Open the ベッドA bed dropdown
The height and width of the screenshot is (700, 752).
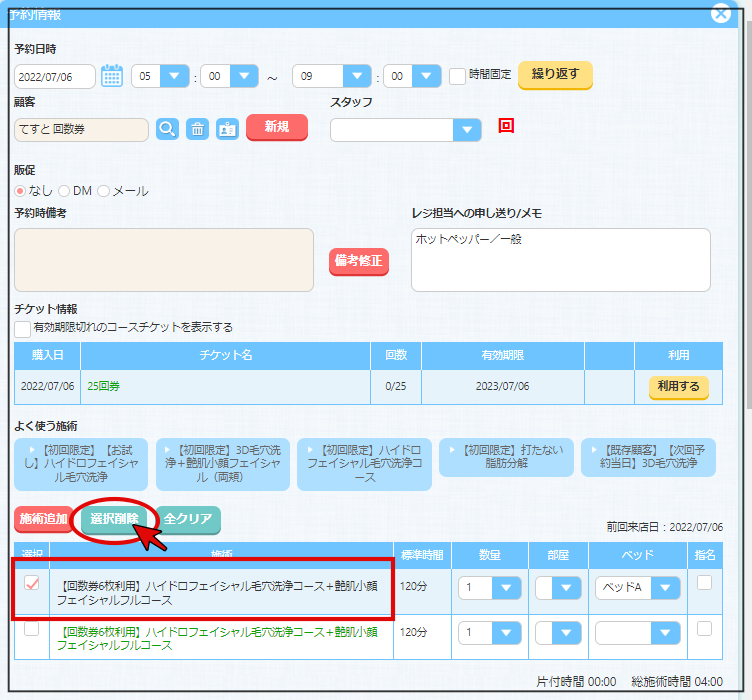(x=665, y=587)
